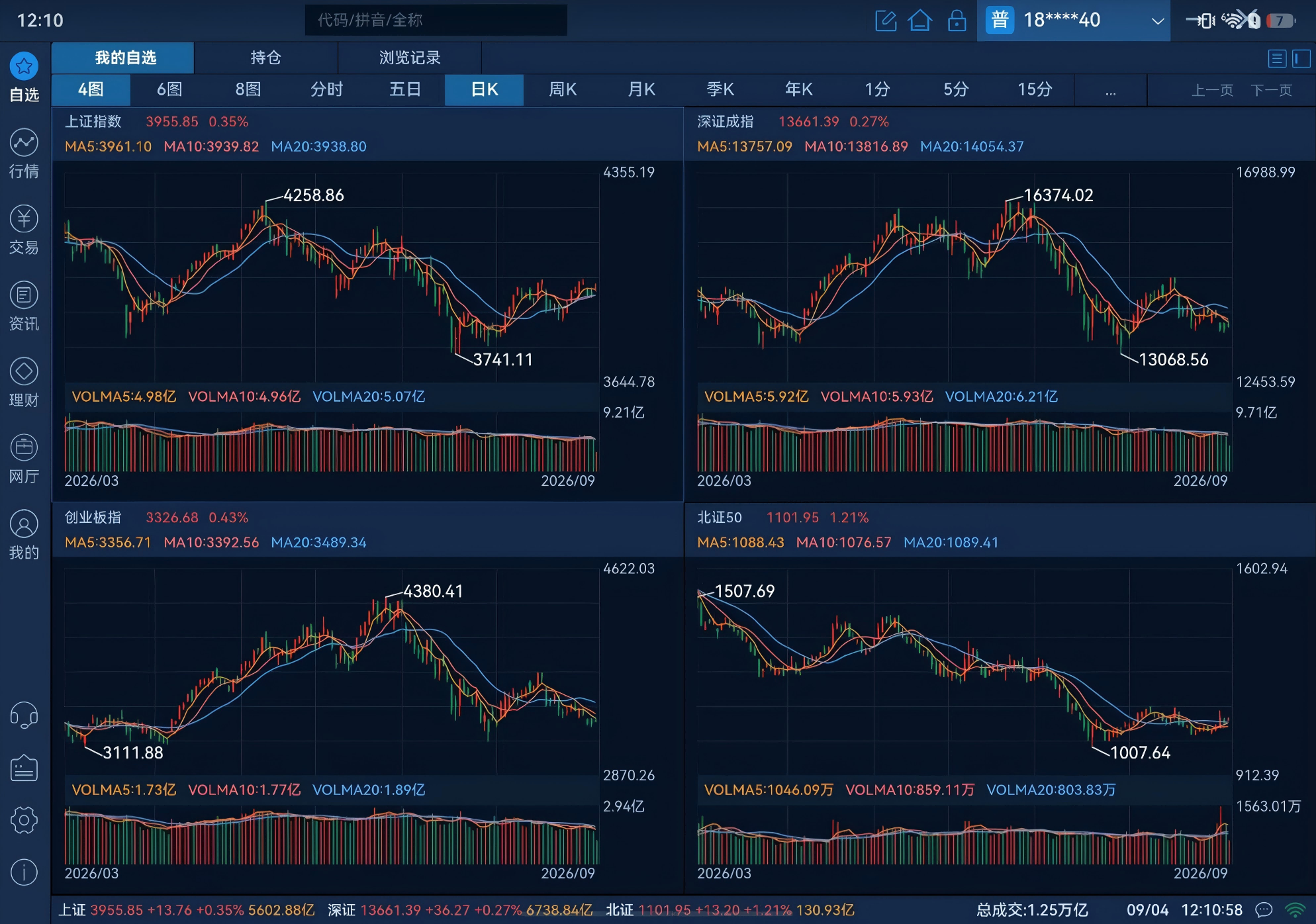Screen dimensions: 1316x924
Task: Click the customer service headset icon
Action: (x=24, y=716)
